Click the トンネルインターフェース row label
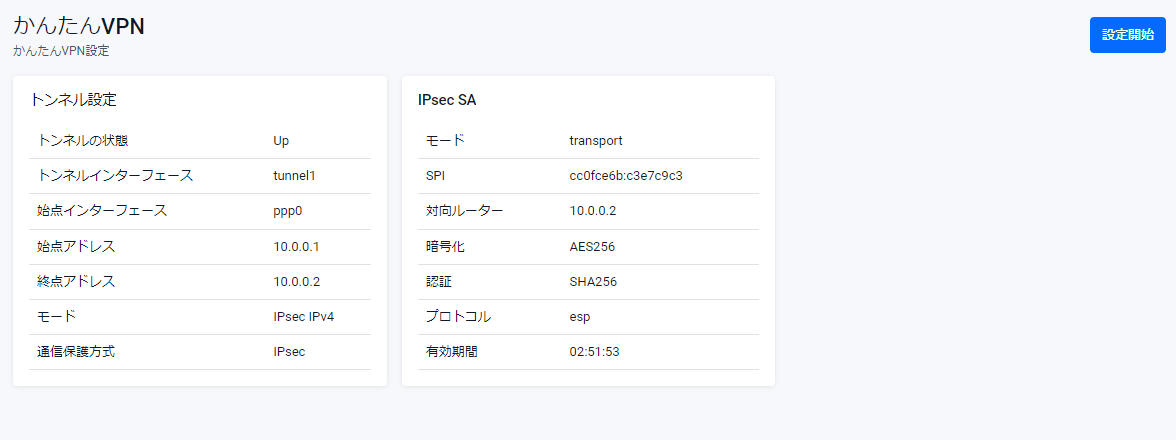Screen dimensions: 1176x440 (x=115, y=176)
